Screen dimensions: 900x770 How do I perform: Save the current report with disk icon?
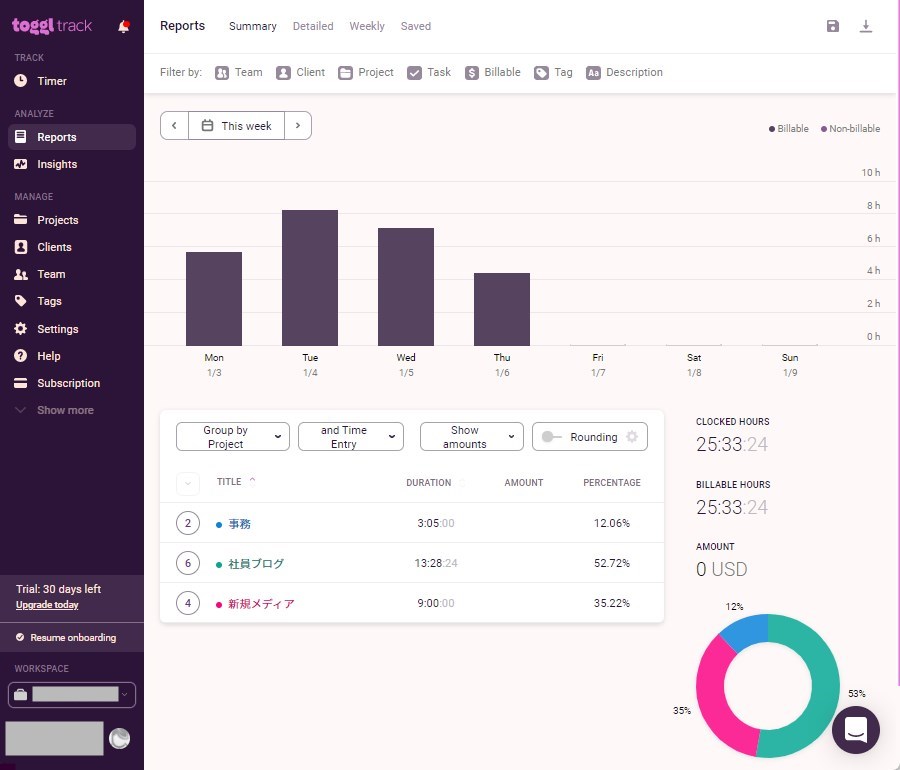click(x=832, y=26)
